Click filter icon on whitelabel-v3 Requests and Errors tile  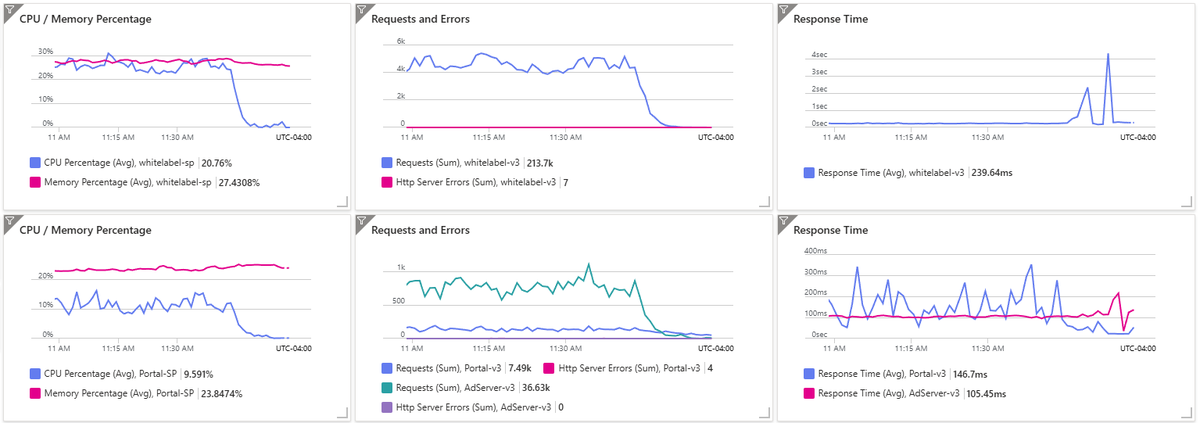coord(361,9)
